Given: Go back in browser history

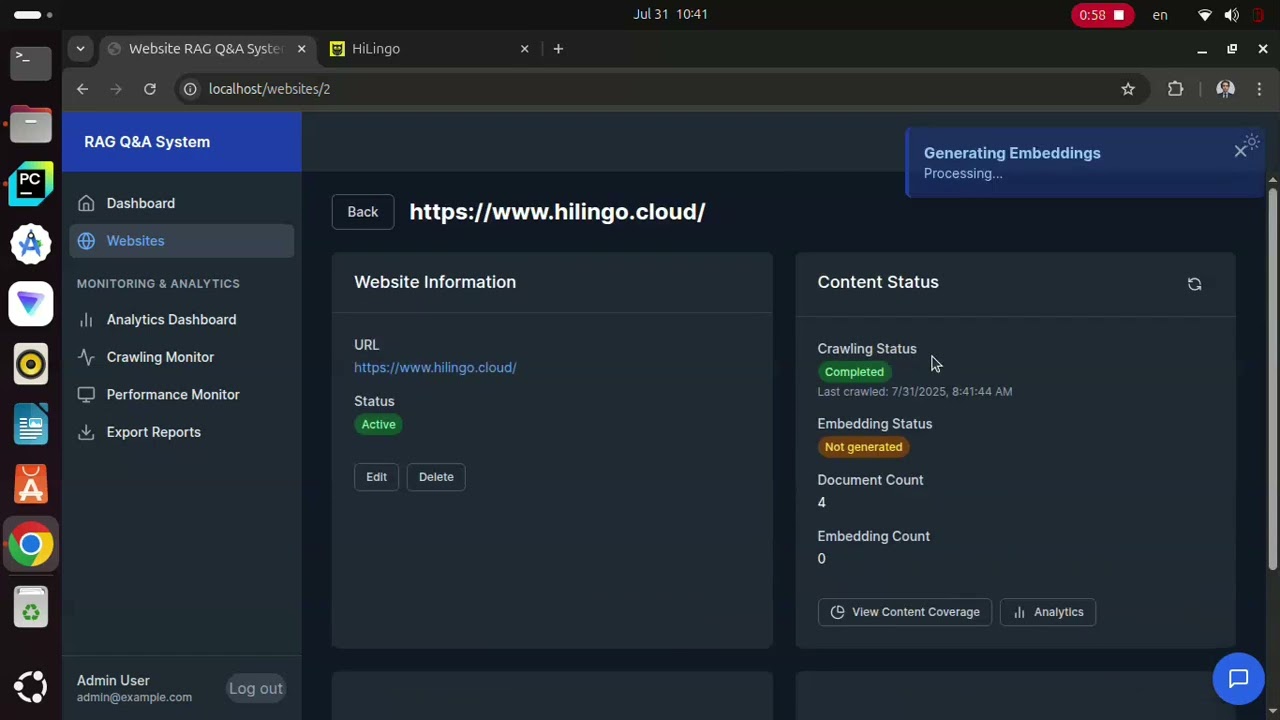Looking at the screenshot, I should click(x=83, y=89).
